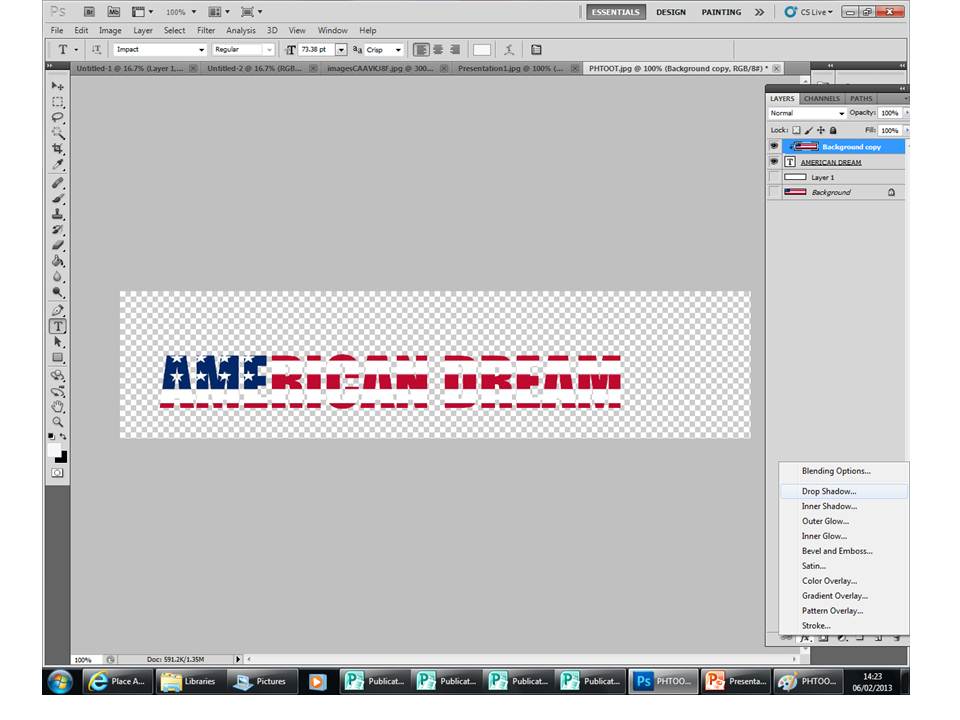Open the Create Warped Text dialog
Image resolution: width=960 pixels, height=720 pixels.
point(508,50)
